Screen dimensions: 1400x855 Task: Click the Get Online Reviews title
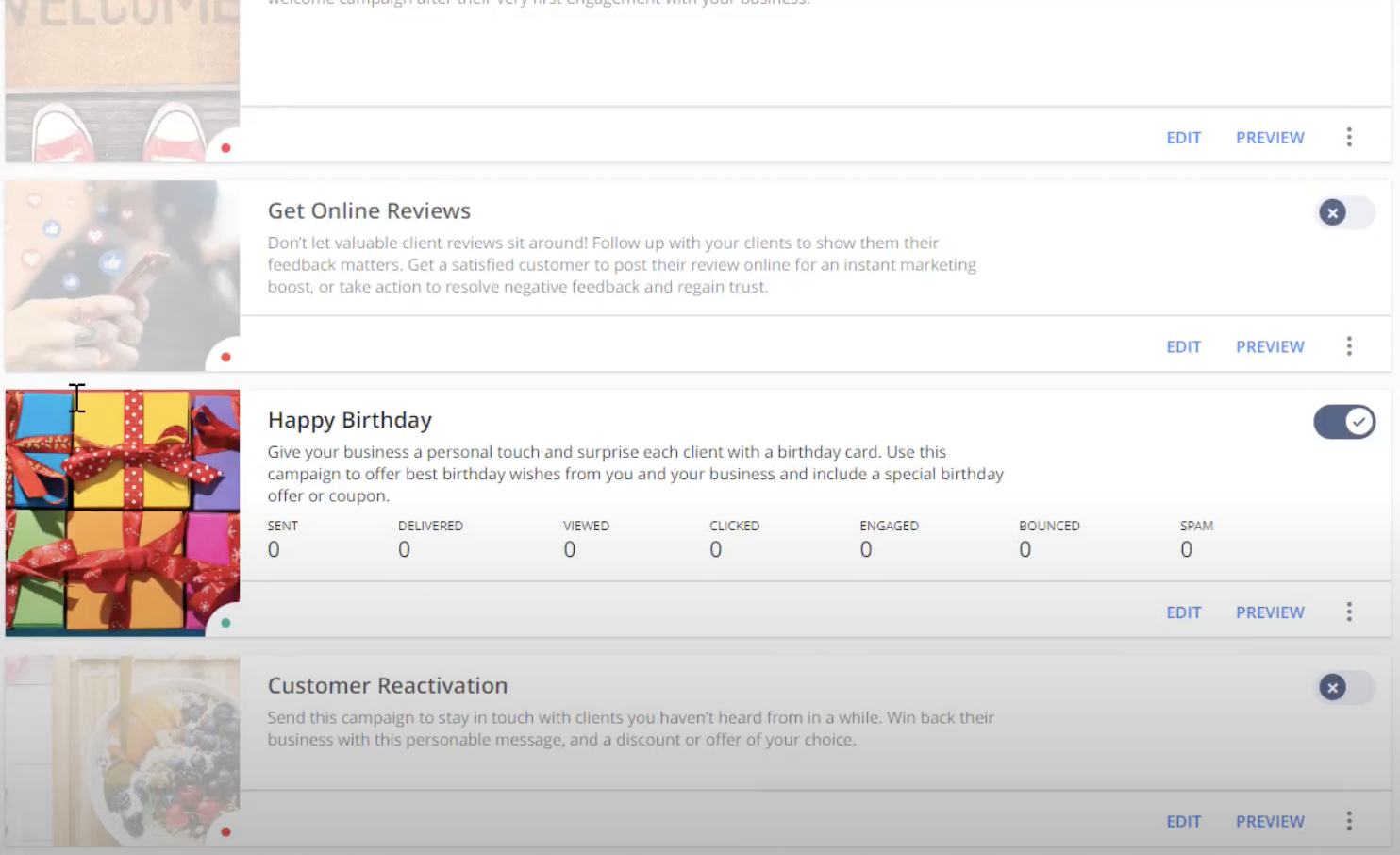[x=369, y=210]
